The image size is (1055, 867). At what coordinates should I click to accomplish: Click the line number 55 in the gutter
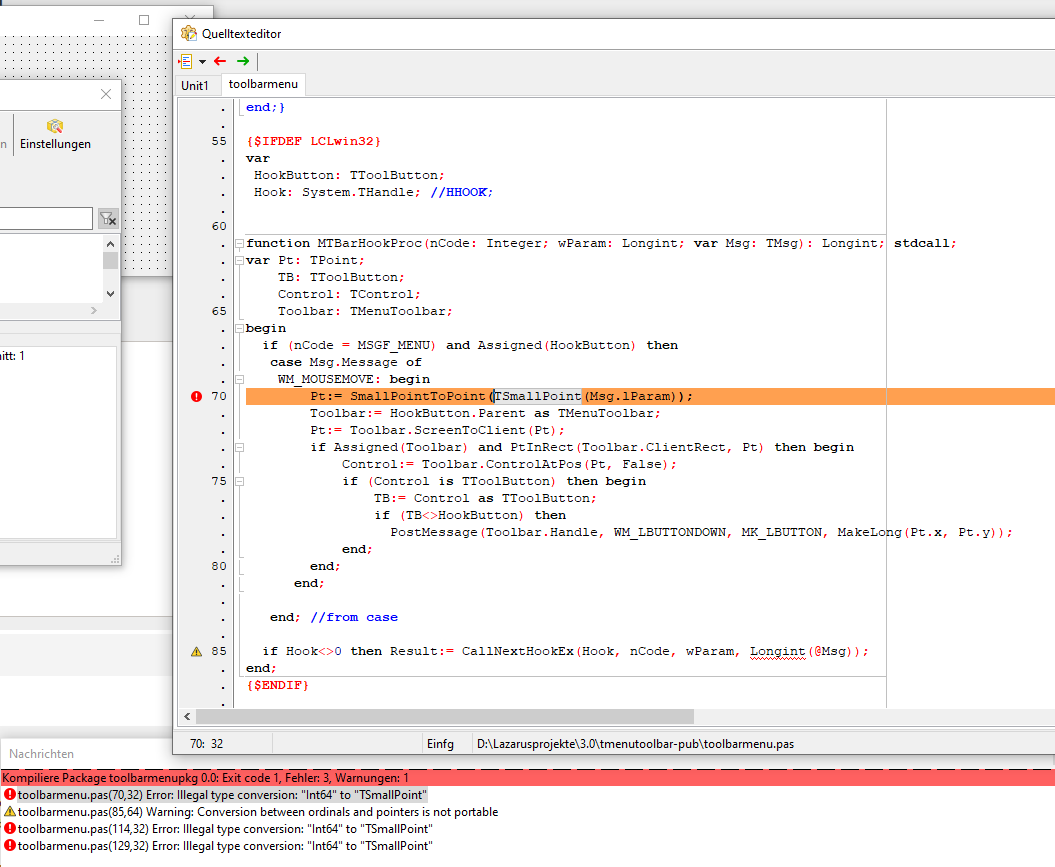click(219, 141)
